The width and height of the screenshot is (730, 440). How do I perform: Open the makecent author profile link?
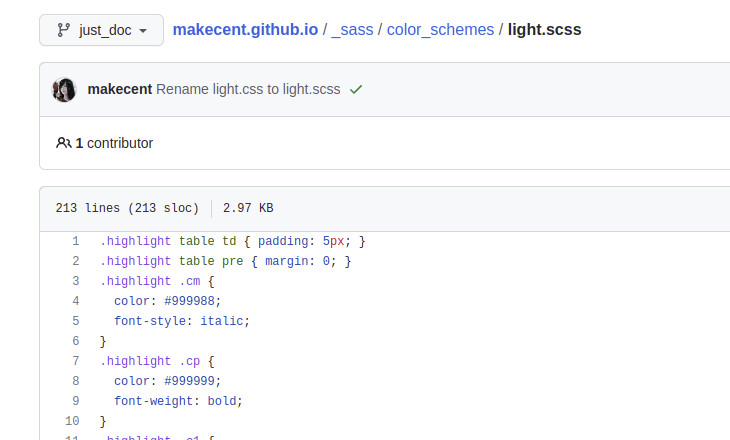coord(120,89)
